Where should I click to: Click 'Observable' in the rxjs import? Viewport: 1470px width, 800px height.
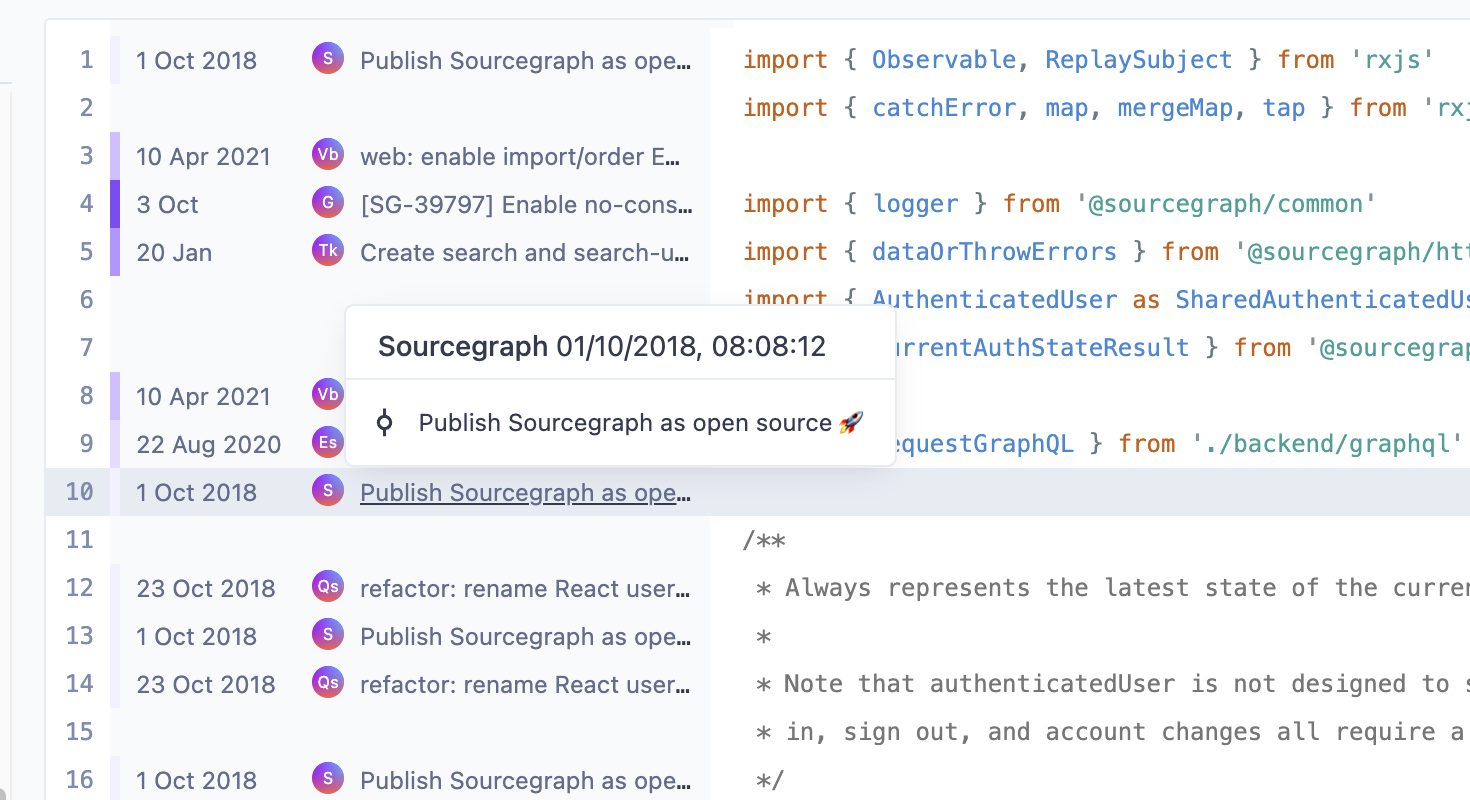click(x=944, y=60)
